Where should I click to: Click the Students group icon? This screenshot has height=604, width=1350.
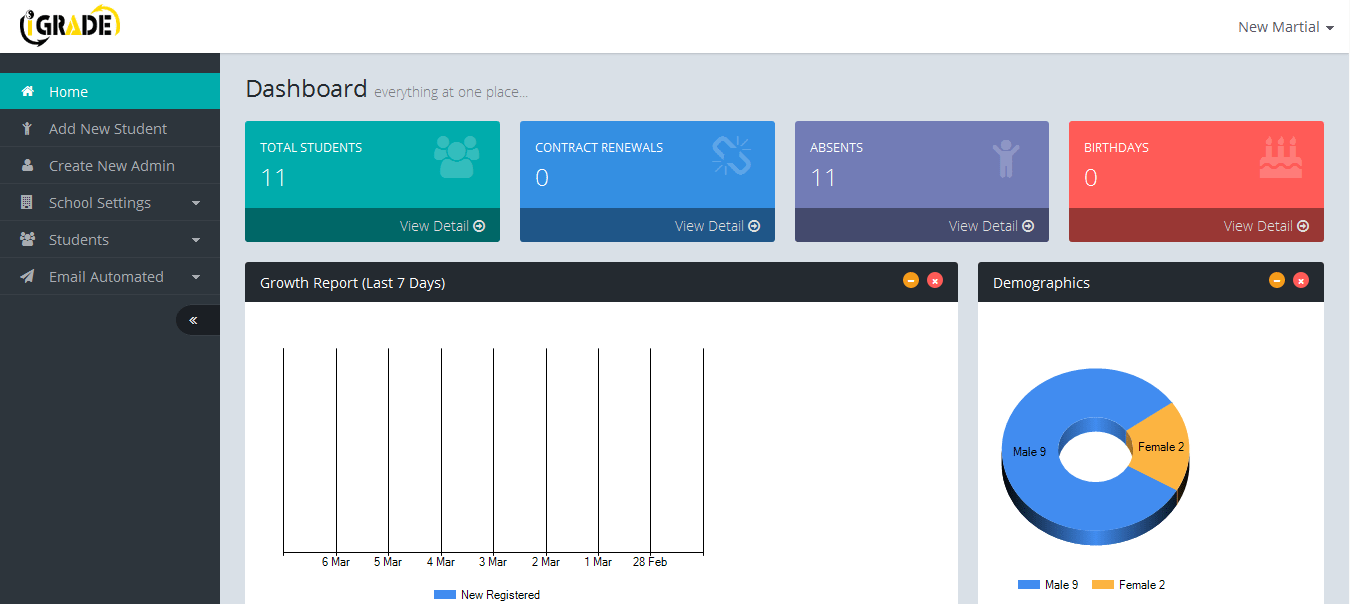tap(28, 239)
